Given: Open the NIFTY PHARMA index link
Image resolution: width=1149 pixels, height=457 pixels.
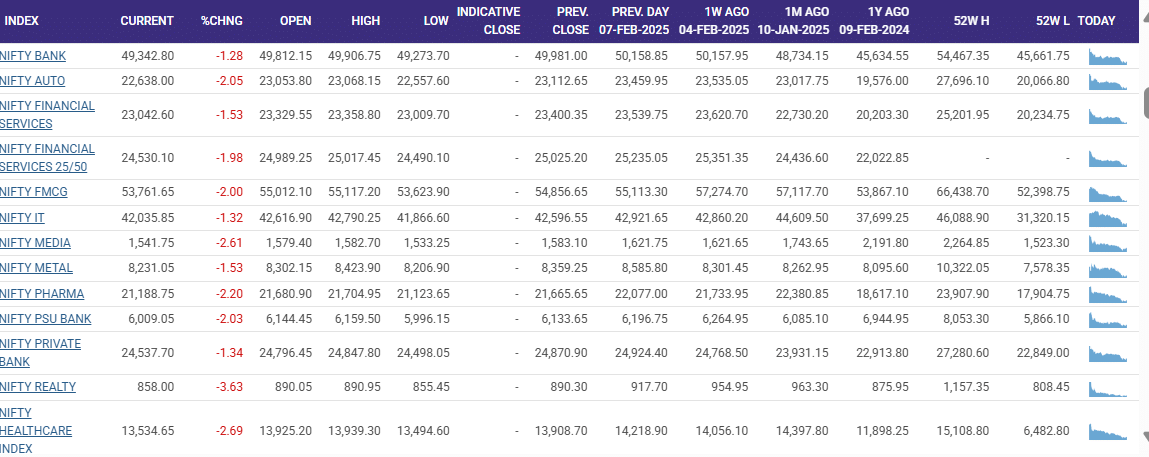Looking at the screenshot, I should (42, 294).
